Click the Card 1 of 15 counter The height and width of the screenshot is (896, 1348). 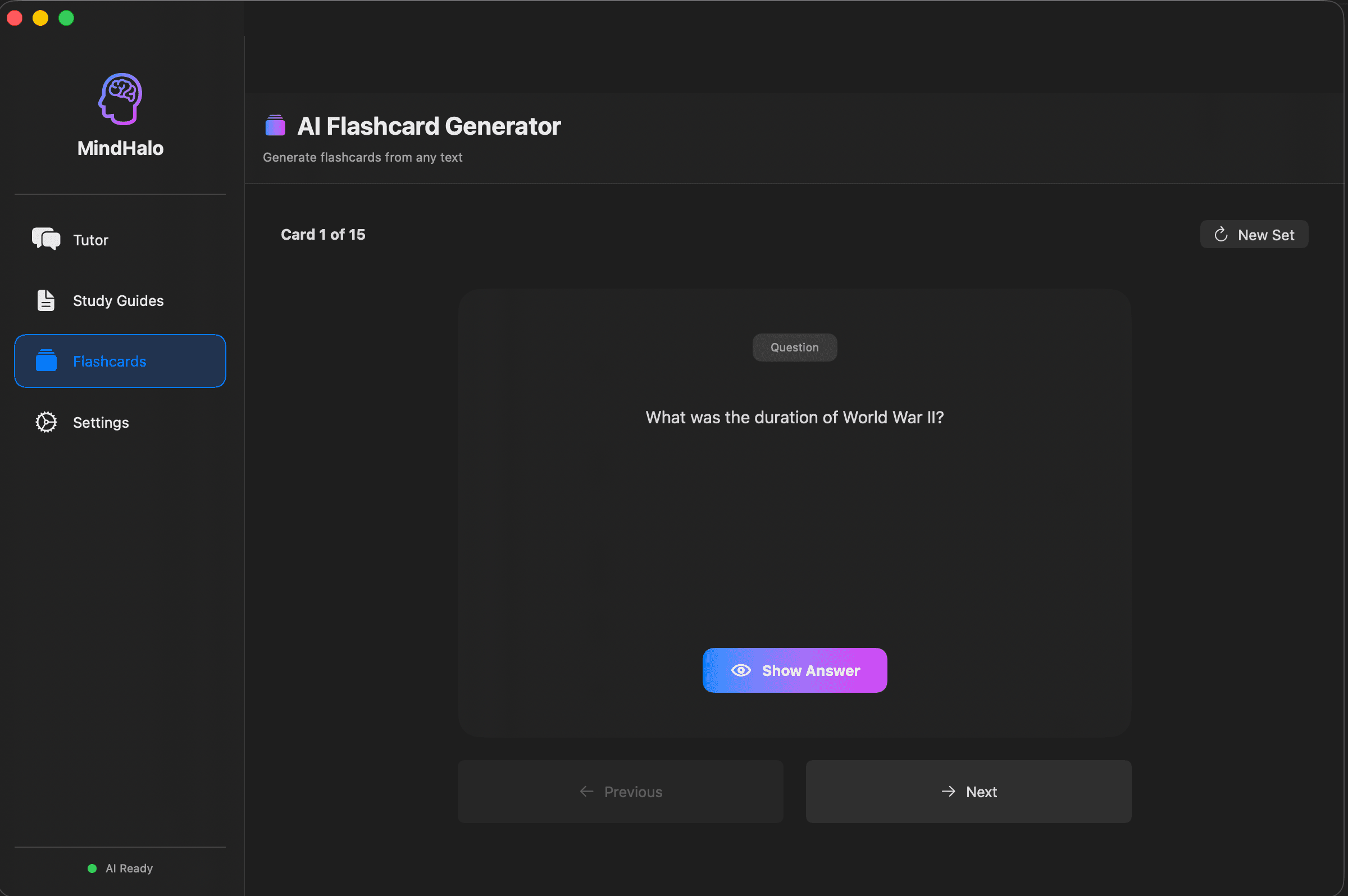click(x=322, y=234)
